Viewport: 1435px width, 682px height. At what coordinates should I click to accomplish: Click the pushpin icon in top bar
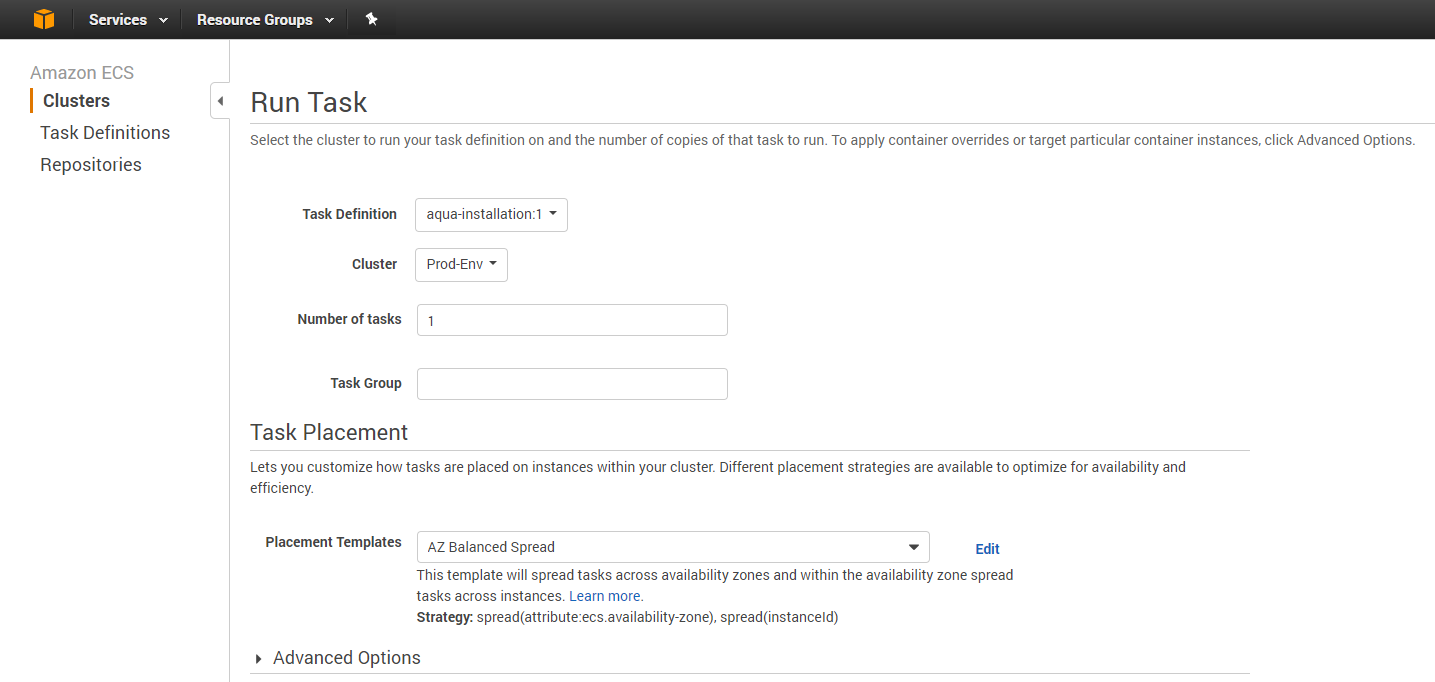[x=372, y=19]
